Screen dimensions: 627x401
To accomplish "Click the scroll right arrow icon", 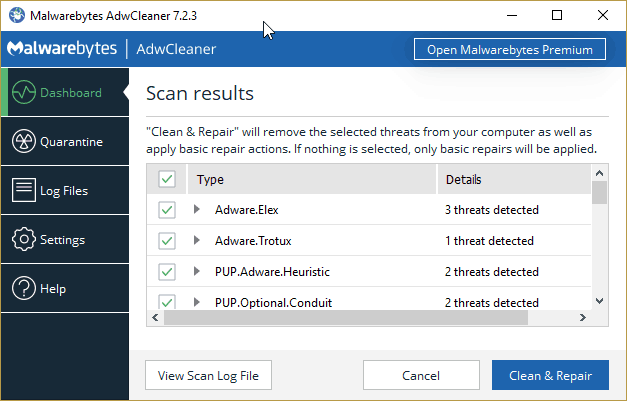I will 583,317.
